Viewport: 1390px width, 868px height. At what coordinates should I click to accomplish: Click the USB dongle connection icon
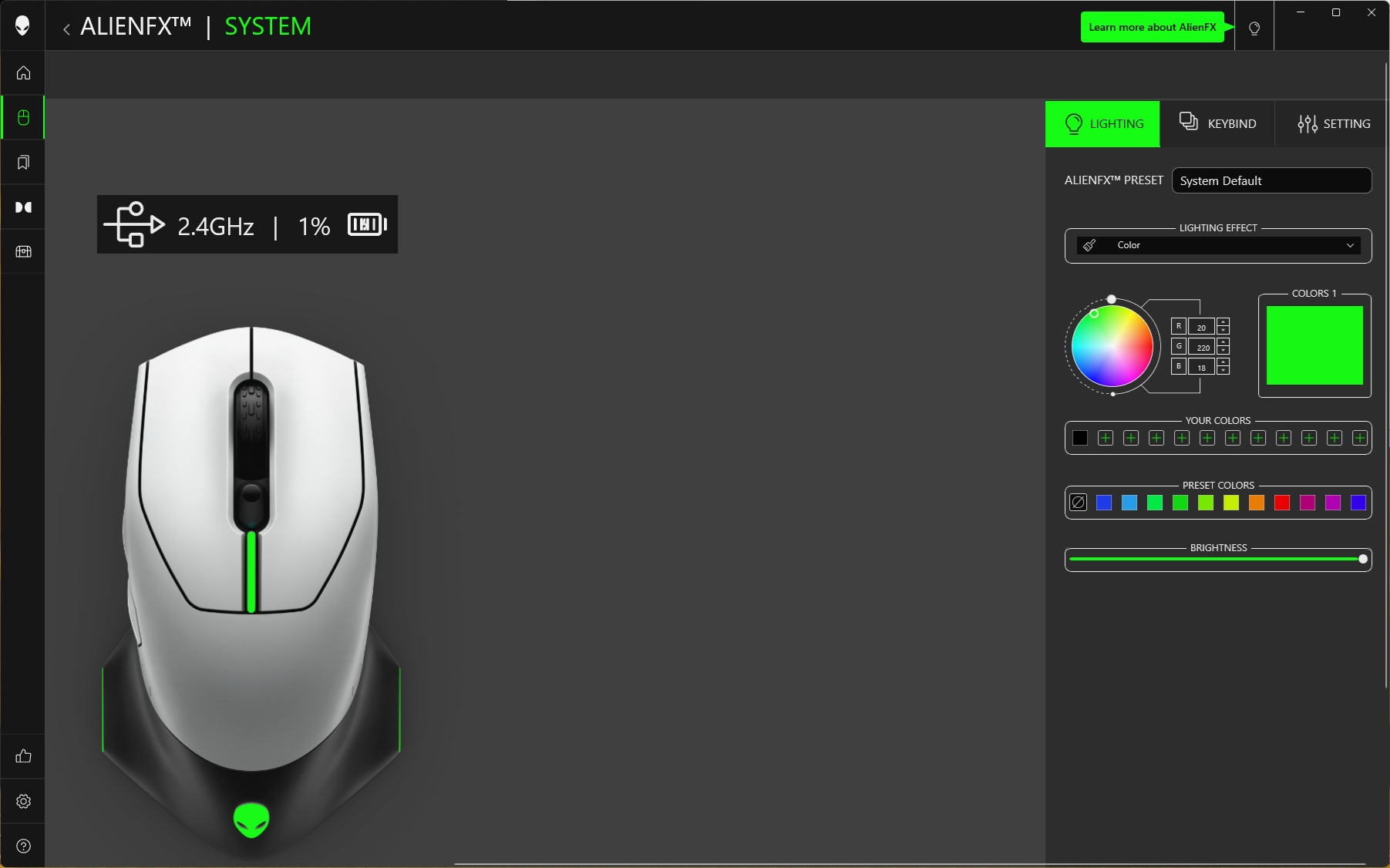pyautogui.click(x=134, y=224)
